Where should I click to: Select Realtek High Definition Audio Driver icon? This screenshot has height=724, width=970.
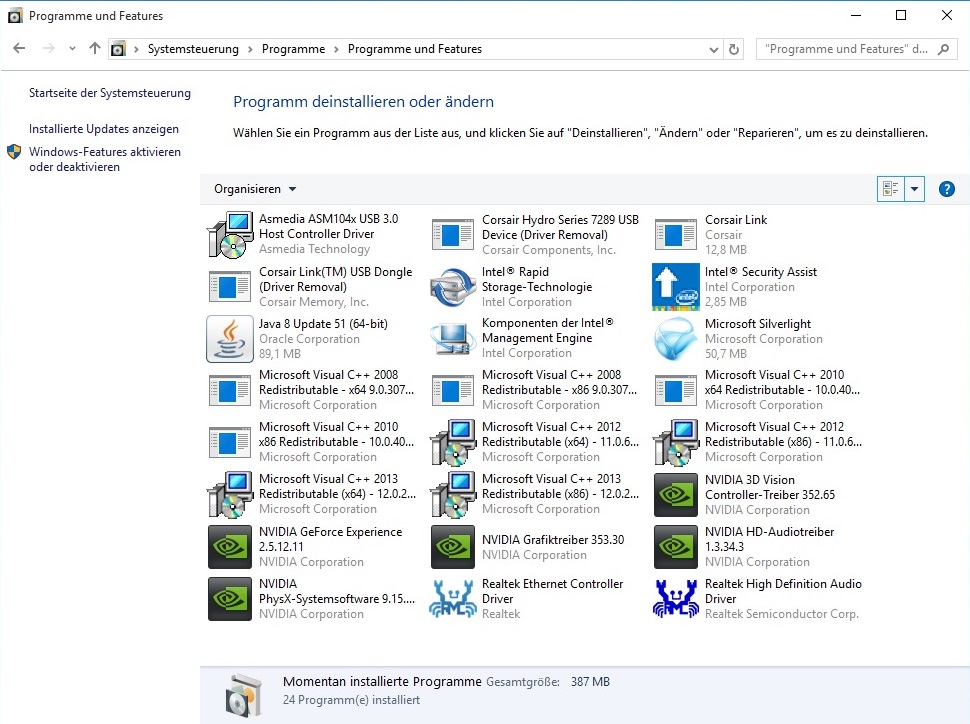[x=676, y=598]
